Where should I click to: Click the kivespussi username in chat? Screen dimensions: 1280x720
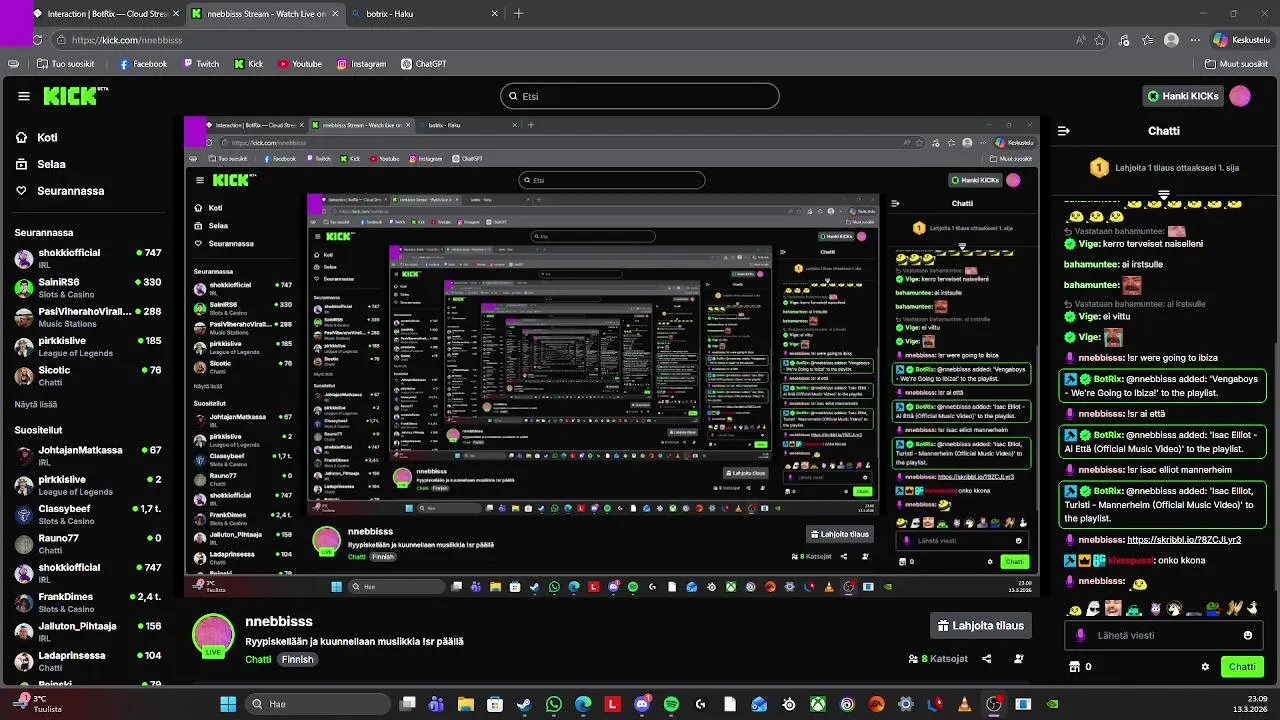tap(1130, 561)
